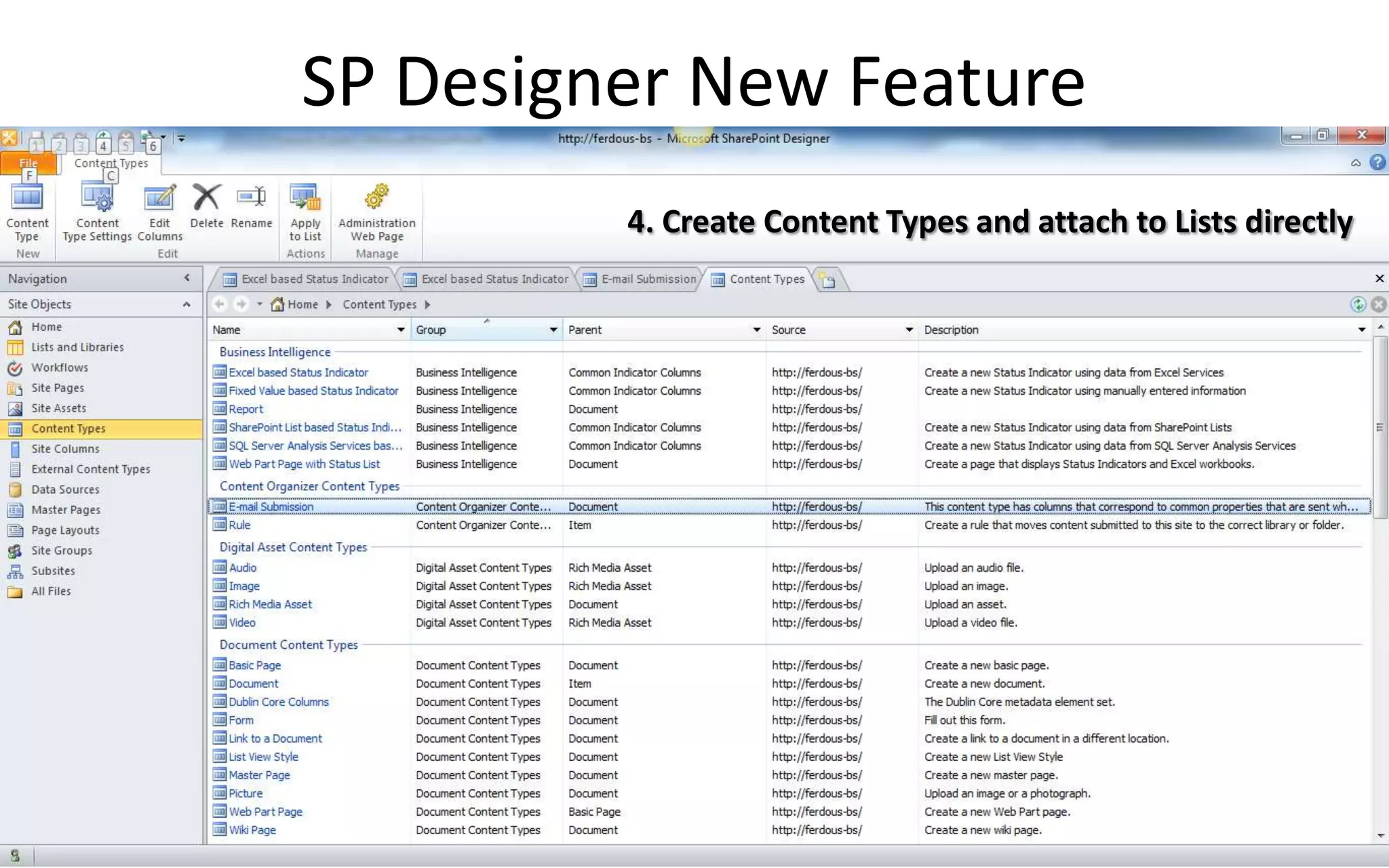Open the Parent column filter dropdown

[757, 330]
